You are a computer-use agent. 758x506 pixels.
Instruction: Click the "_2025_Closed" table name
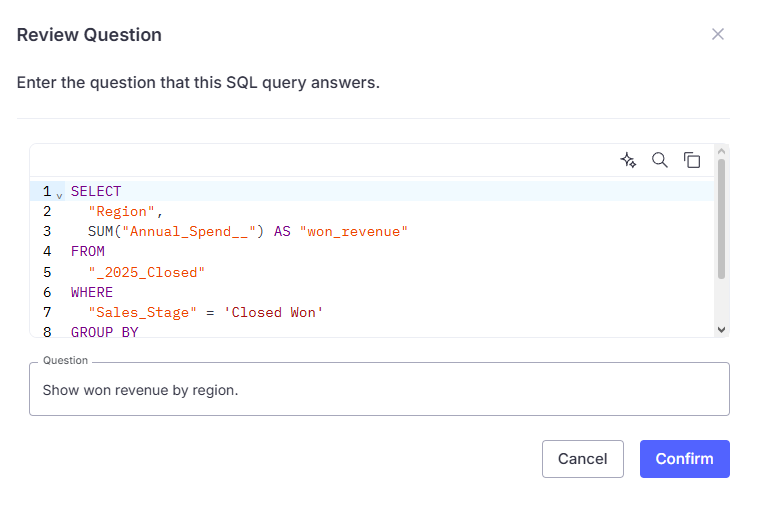tap(146, 273)
